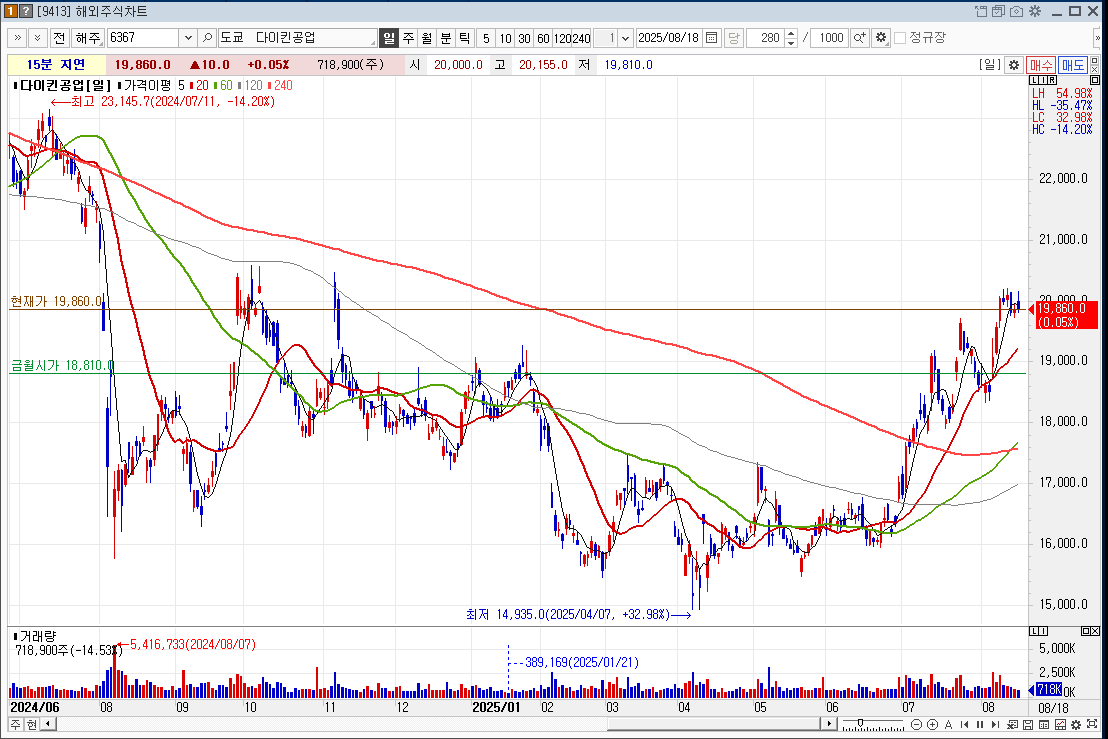Open the calendar date picker
Screen dimensions: 1108x739
[x=711, y=38]
